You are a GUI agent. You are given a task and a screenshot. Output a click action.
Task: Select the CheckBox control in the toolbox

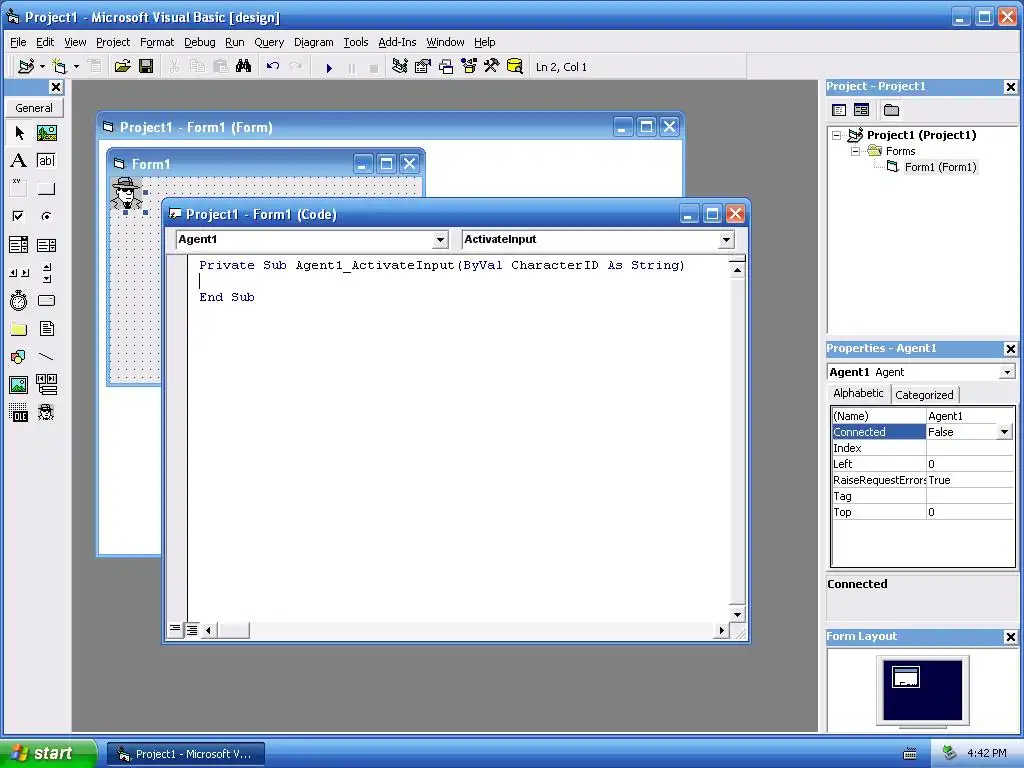click(19, 216)
